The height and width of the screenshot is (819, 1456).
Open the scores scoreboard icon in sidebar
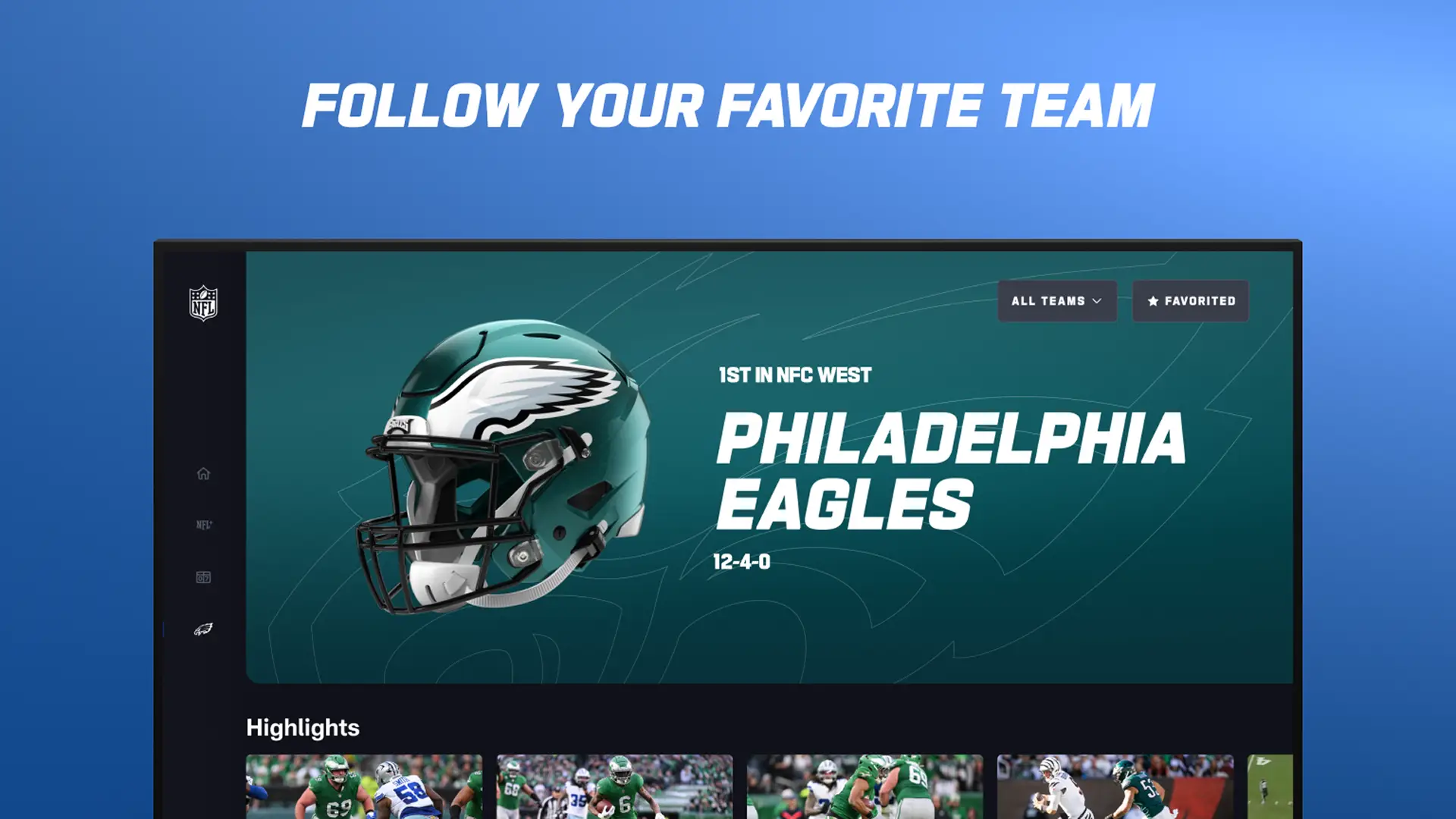coord(203,577)
